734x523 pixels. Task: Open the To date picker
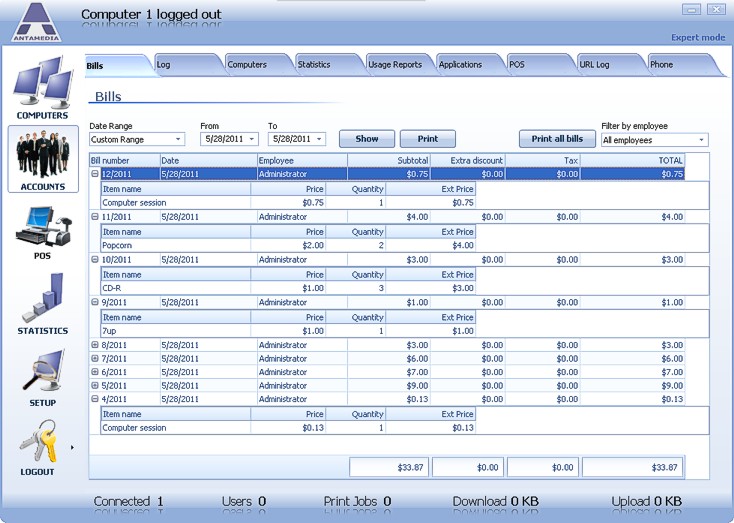[x=297, y=139]
